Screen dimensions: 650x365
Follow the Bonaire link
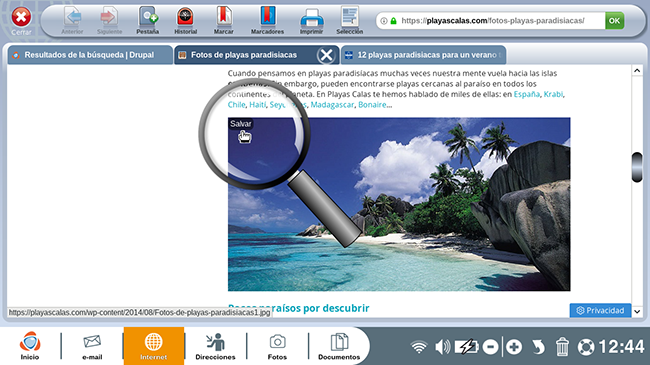(x=372, y=105)
